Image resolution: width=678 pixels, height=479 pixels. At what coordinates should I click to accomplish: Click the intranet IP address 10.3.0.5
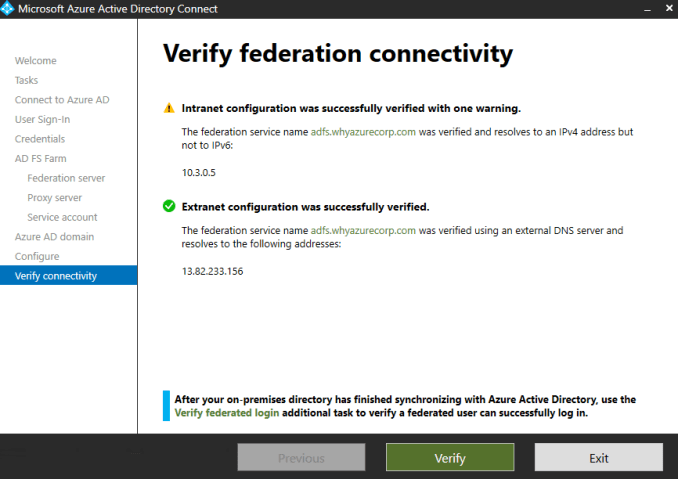(198, 172)
